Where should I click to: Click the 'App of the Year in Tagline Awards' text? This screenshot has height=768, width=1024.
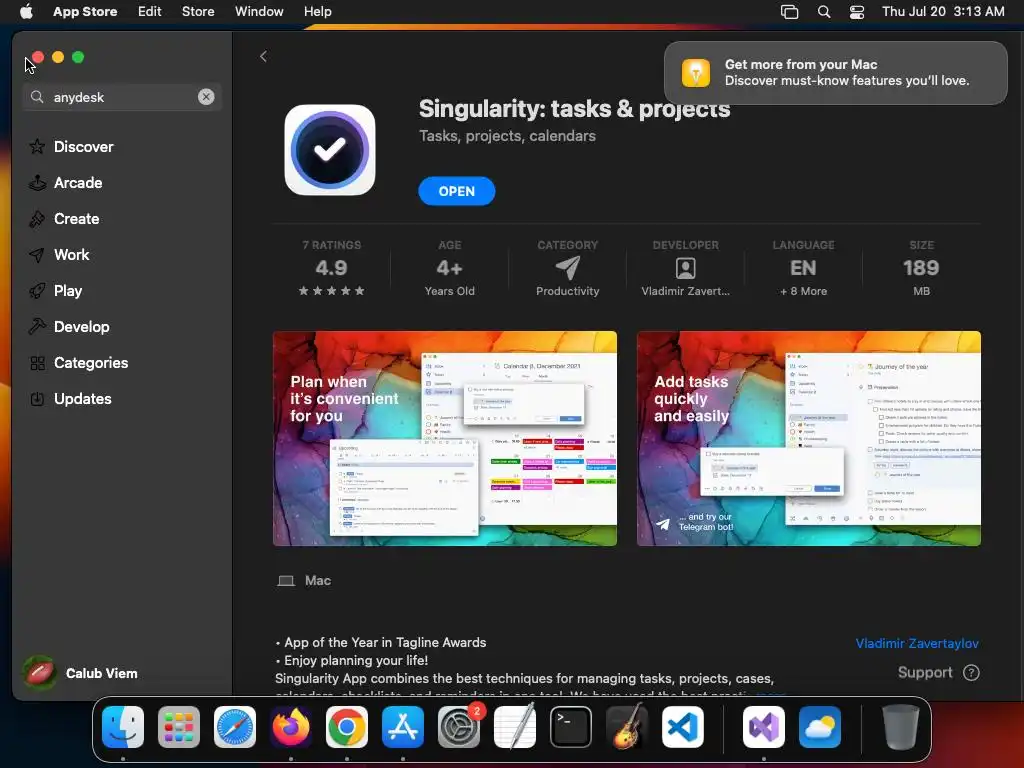385,643
